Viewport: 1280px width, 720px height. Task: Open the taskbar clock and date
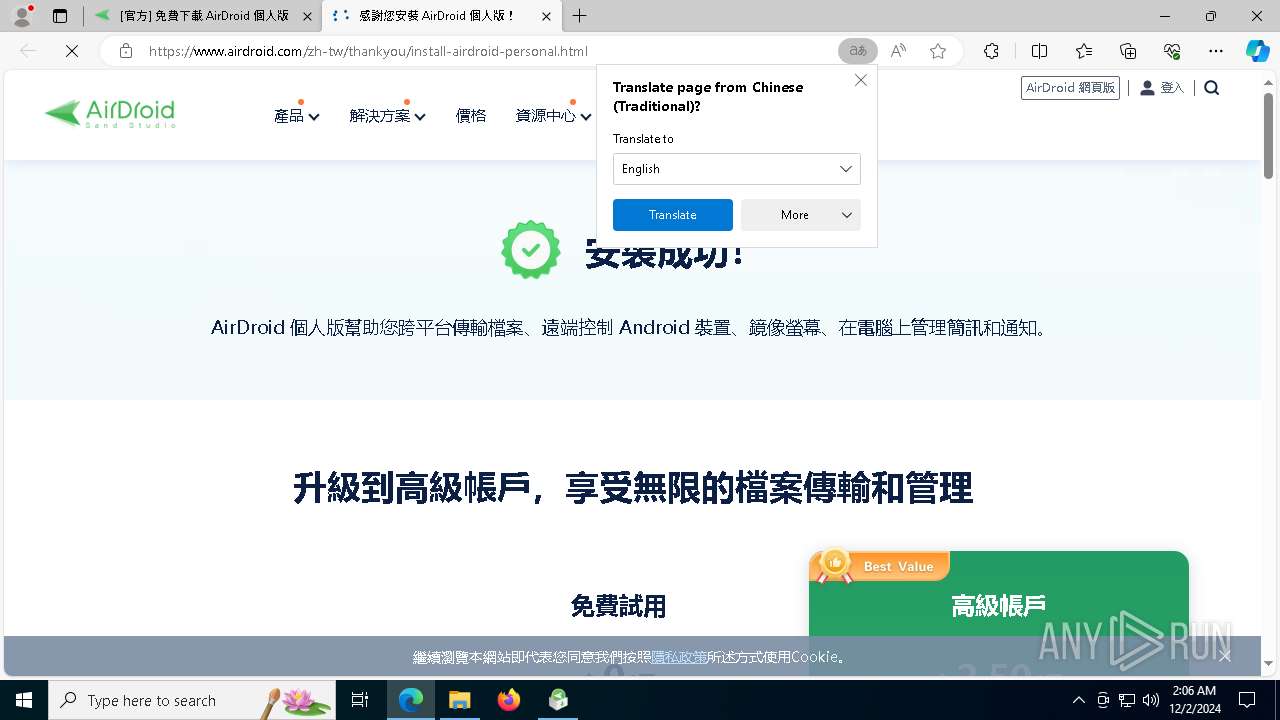coord(1194,700)
